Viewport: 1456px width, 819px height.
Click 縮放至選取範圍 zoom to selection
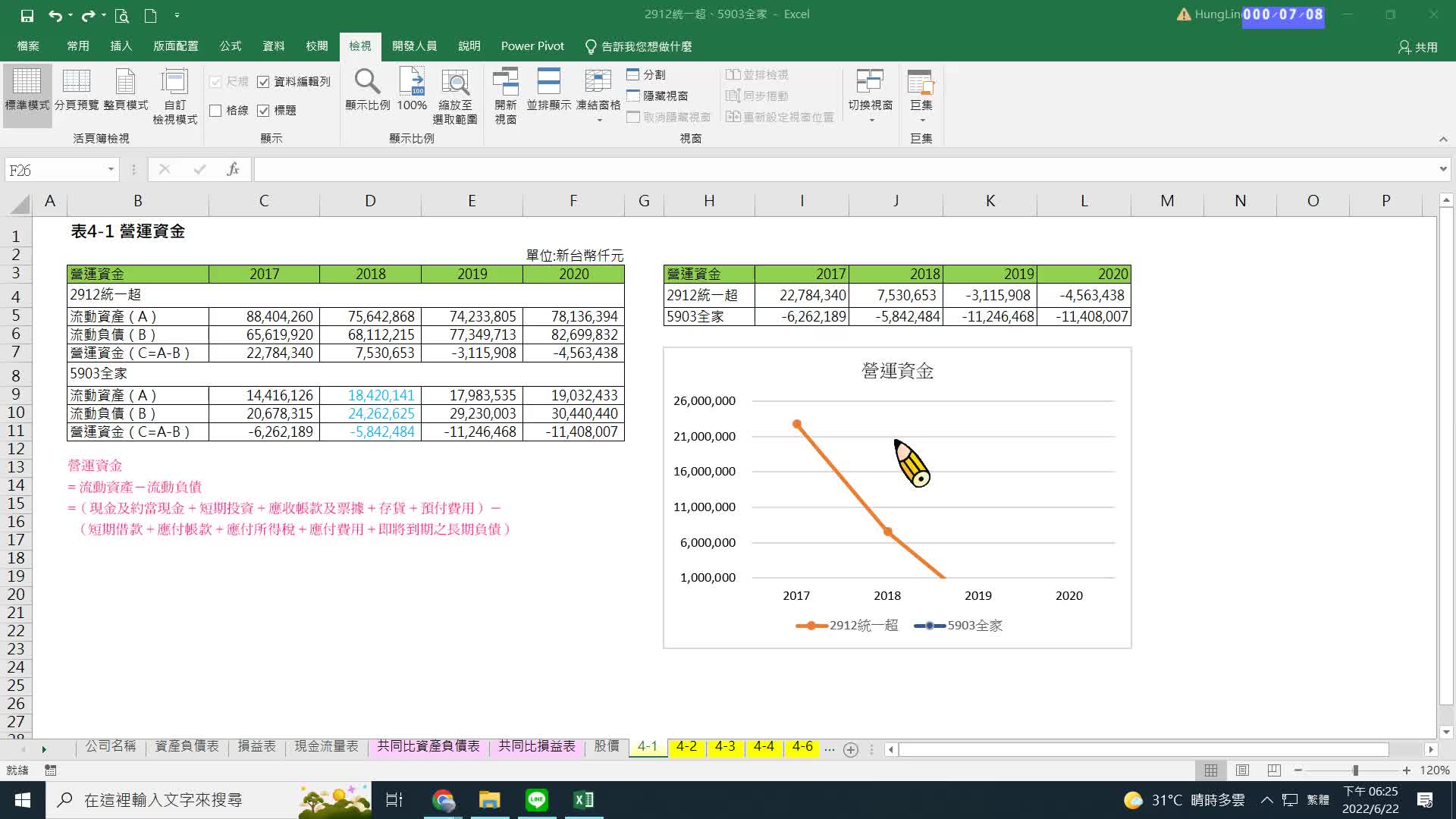pos(455,96)
